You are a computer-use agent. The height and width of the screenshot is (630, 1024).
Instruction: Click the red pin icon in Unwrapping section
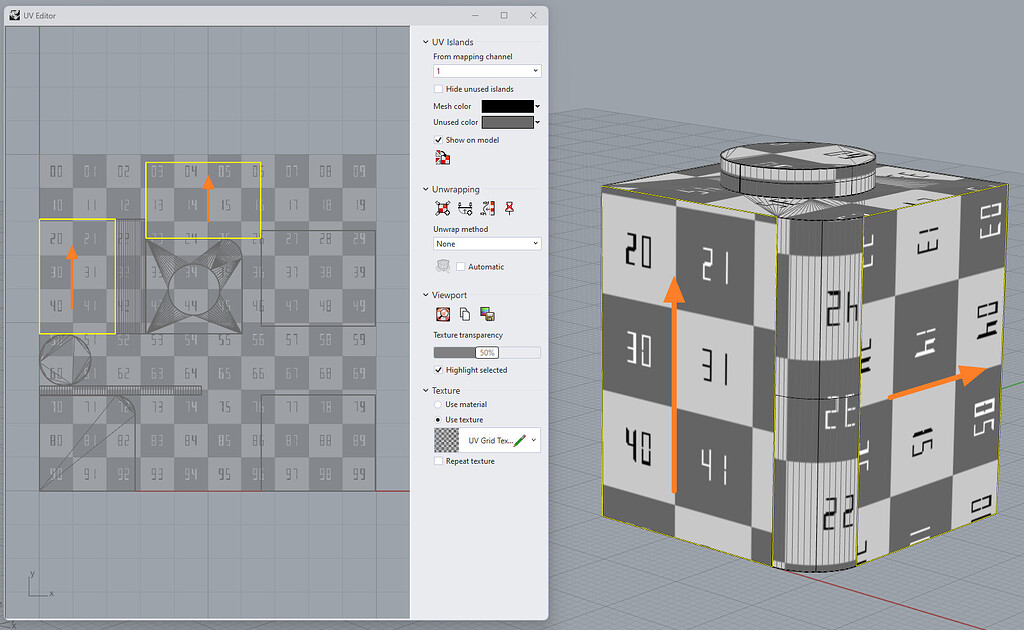click(509, 206)
